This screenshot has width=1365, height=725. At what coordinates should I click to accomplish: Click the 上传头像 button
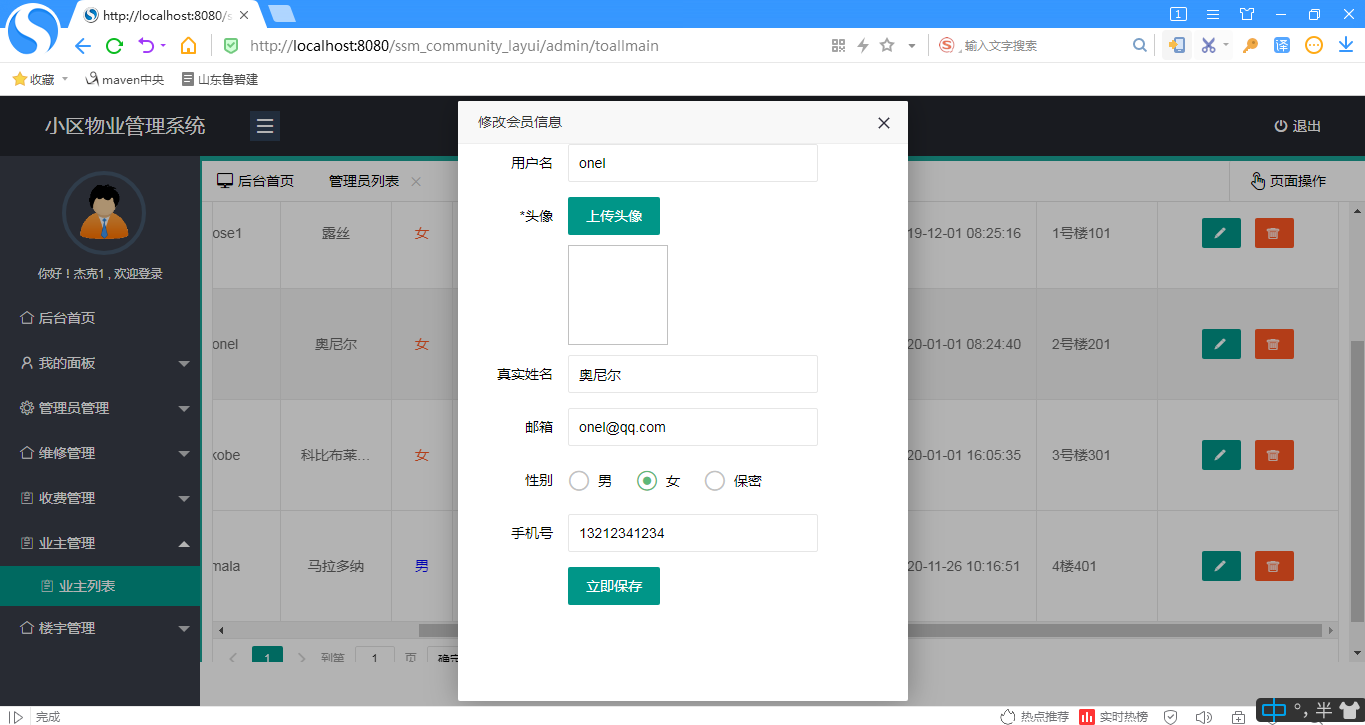point(614,216)
